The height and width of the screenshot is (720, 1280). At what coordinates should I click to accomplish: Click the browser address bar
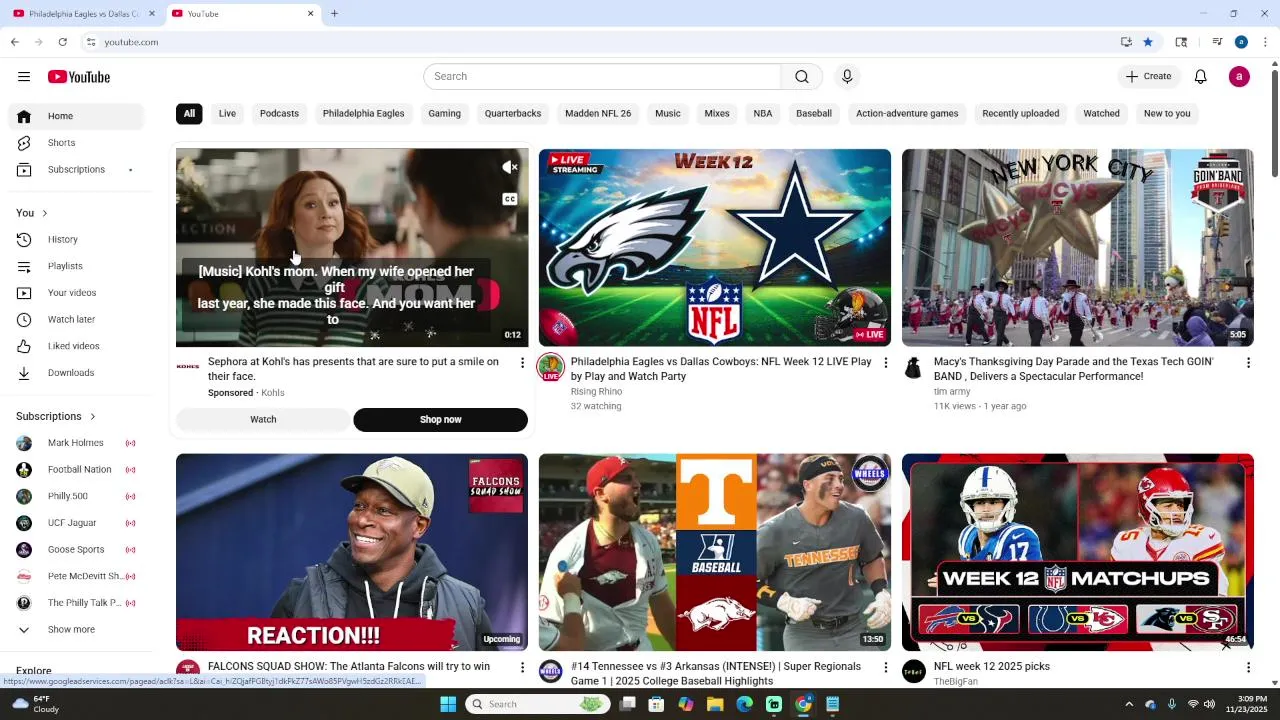tap(600, 42)
